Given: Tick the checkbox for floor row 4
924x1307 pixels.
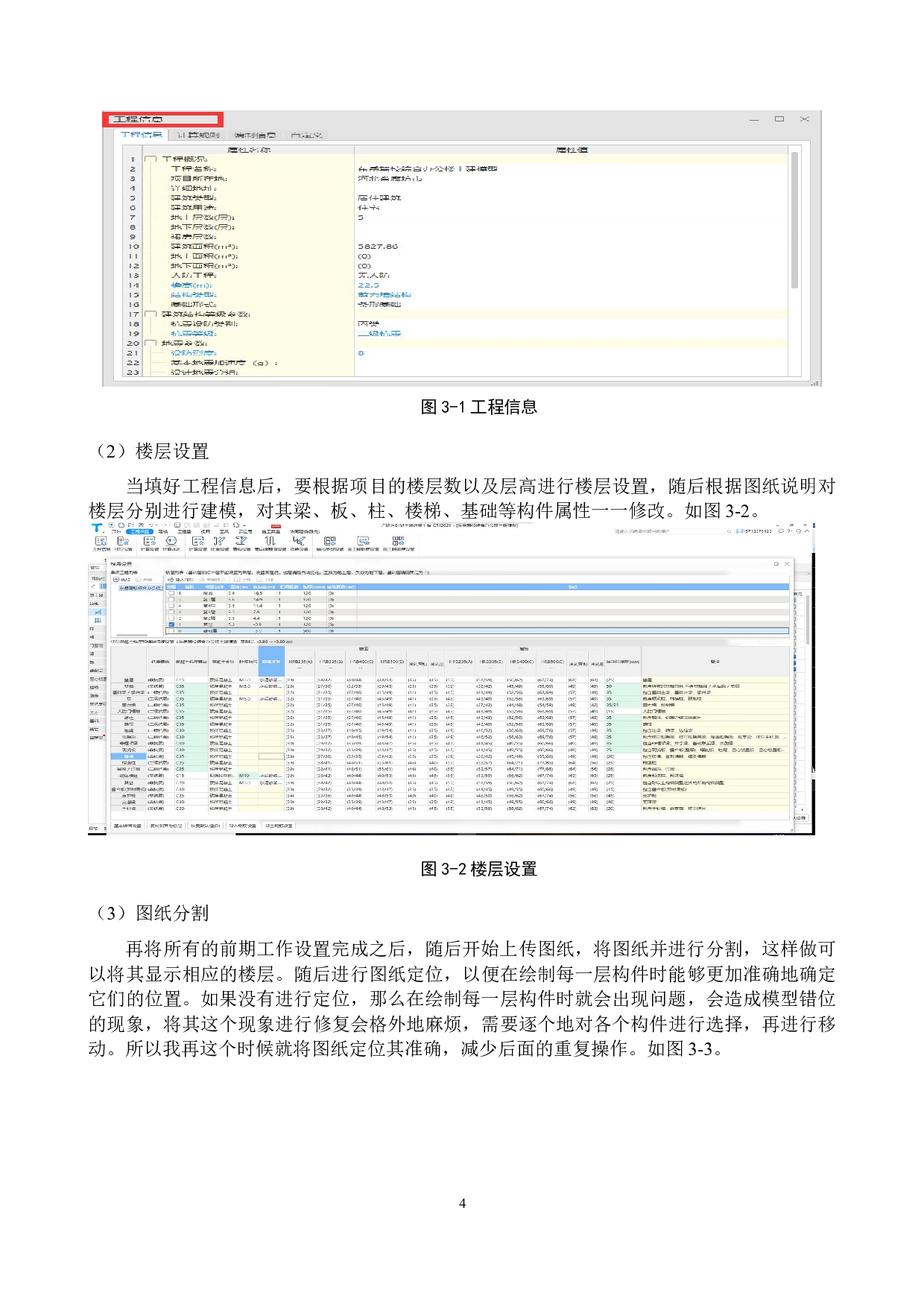Looking at the screenshot, I should [171, 606].
